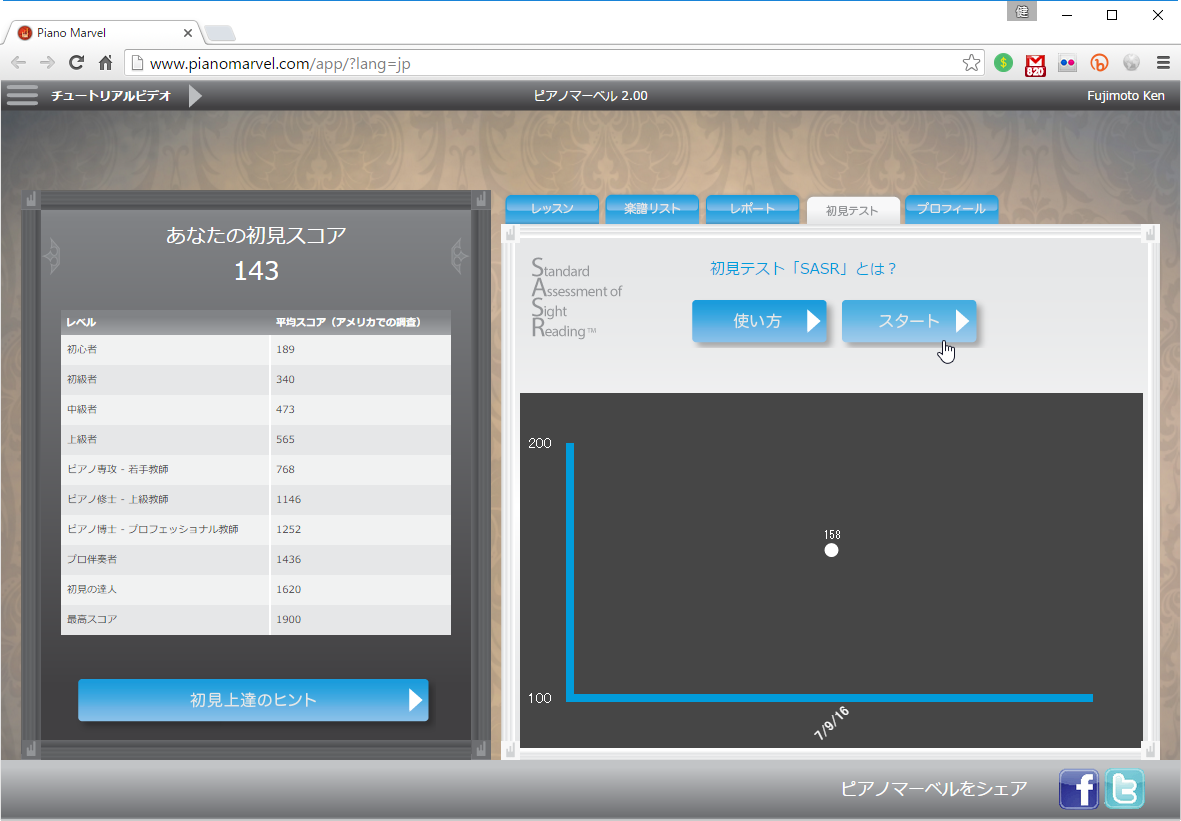Click the average score 1436
The width and height of the screenshot is (1181, 821).
(x=288, y=560)
